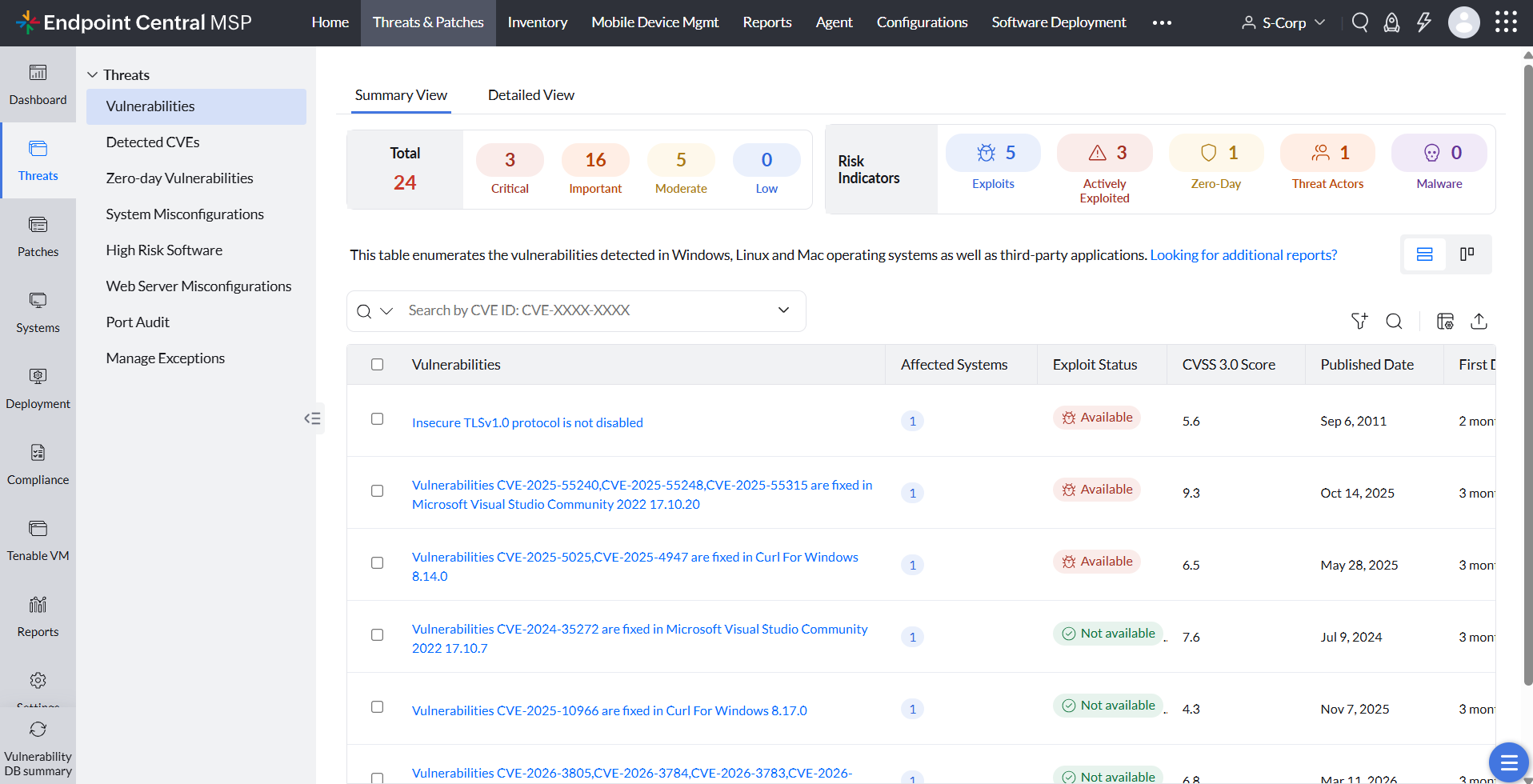Open the S-Corp customer dropdown
Image resolution: width=1533 pixels, height=784 pixels.
coord(1283,22)
